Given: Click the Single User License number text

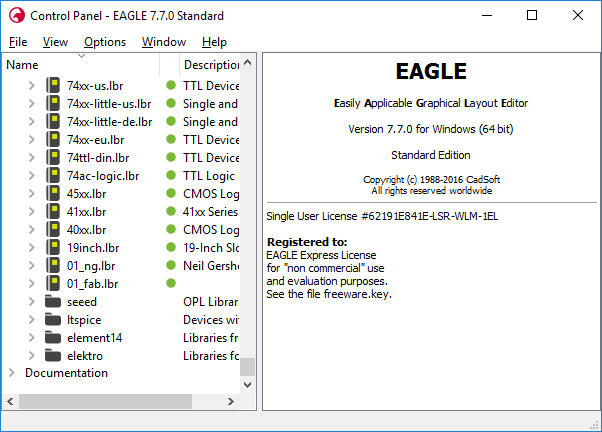Looking at the screenshot, I should pyautogui.click(x=382, y=216).
